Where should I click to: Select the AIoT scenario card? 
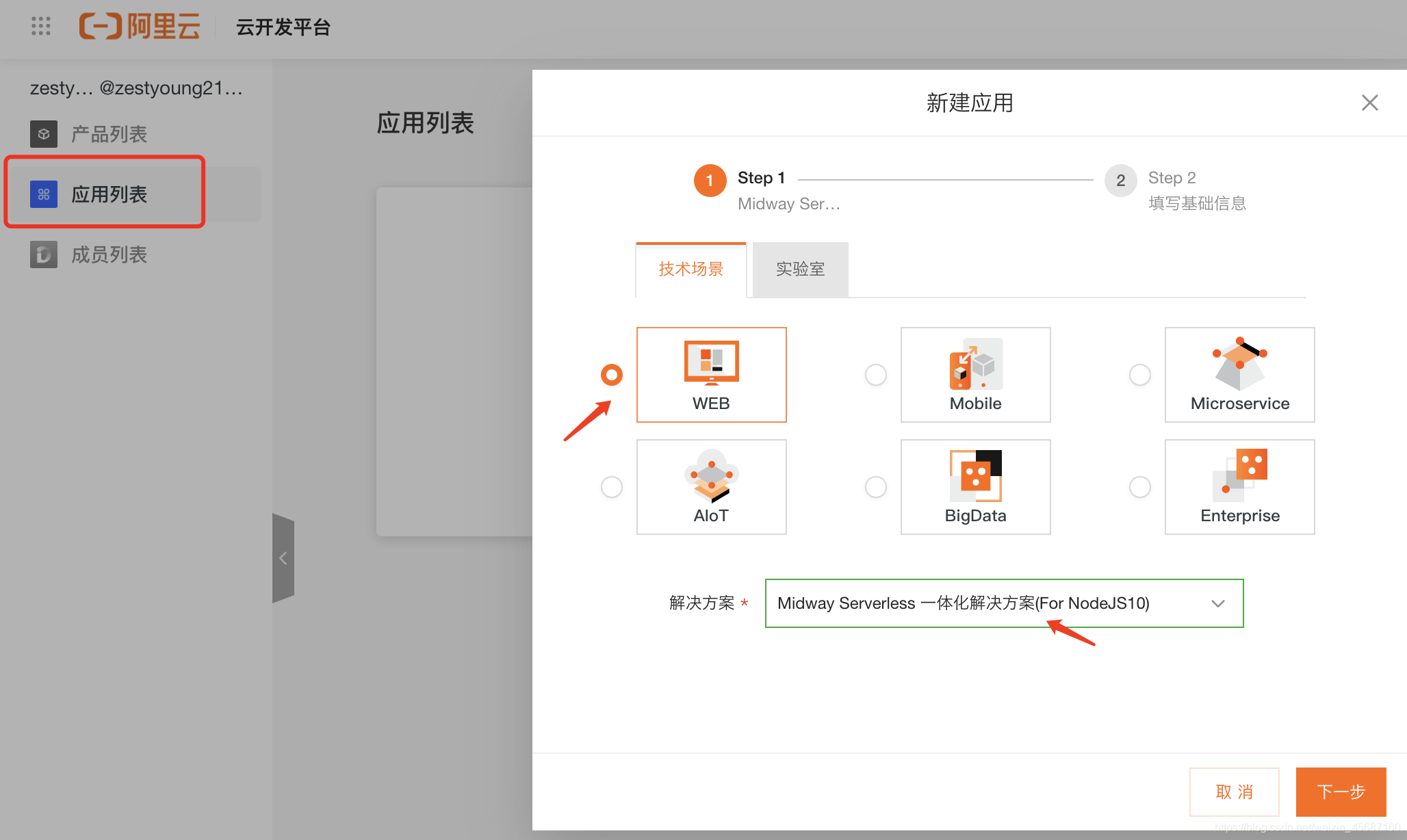(x=711, y=487)
